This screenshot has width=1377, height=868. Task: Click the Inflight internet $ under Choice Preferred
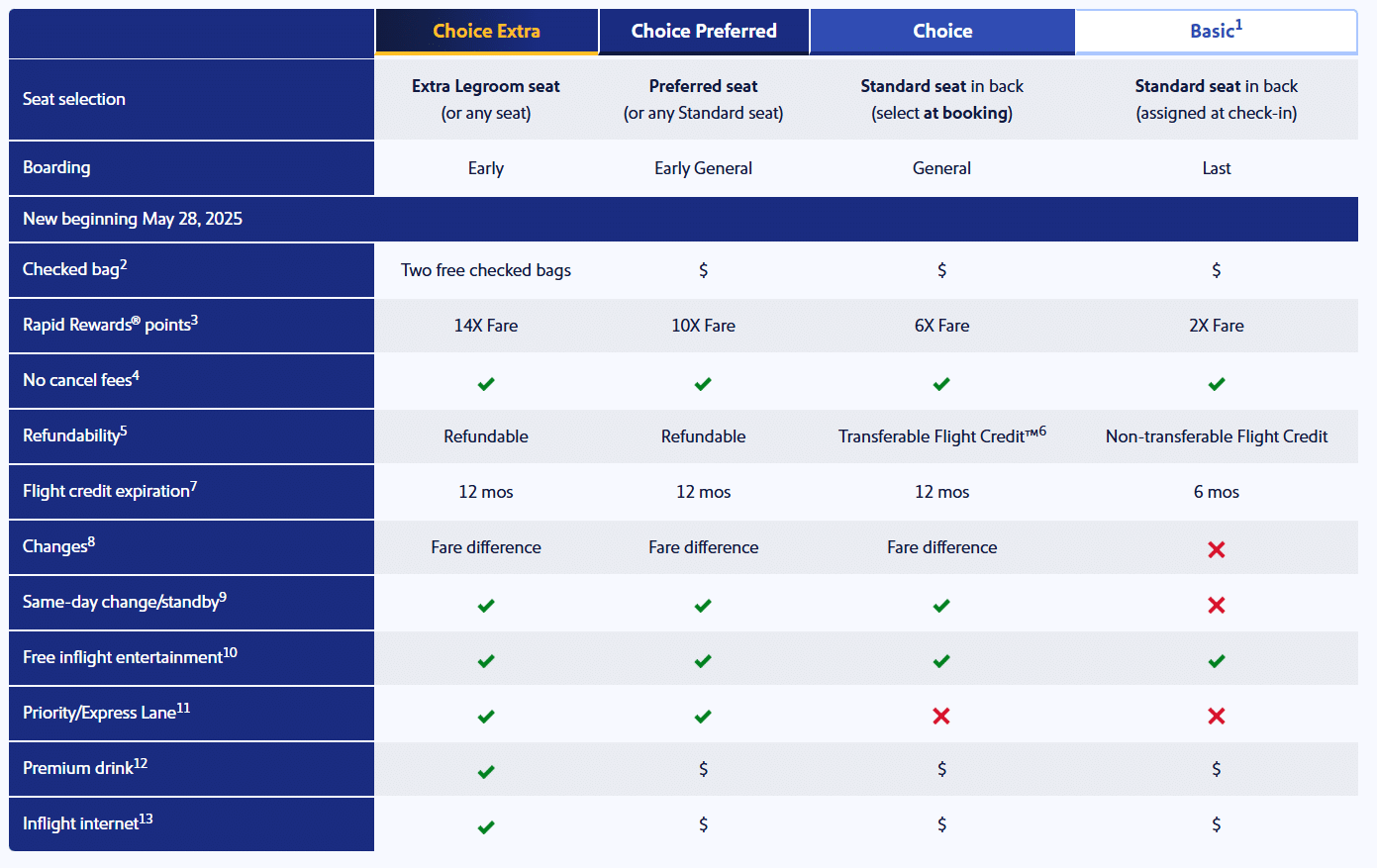[703, 824]
